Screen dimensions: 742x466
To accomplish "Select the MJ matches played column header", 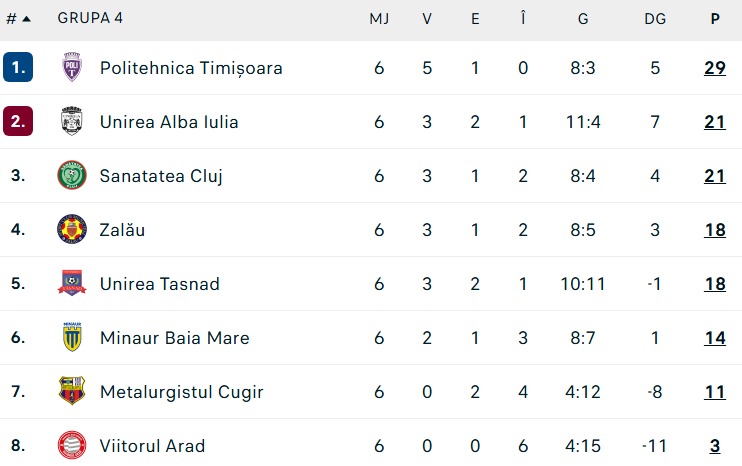I will point(379,19).
